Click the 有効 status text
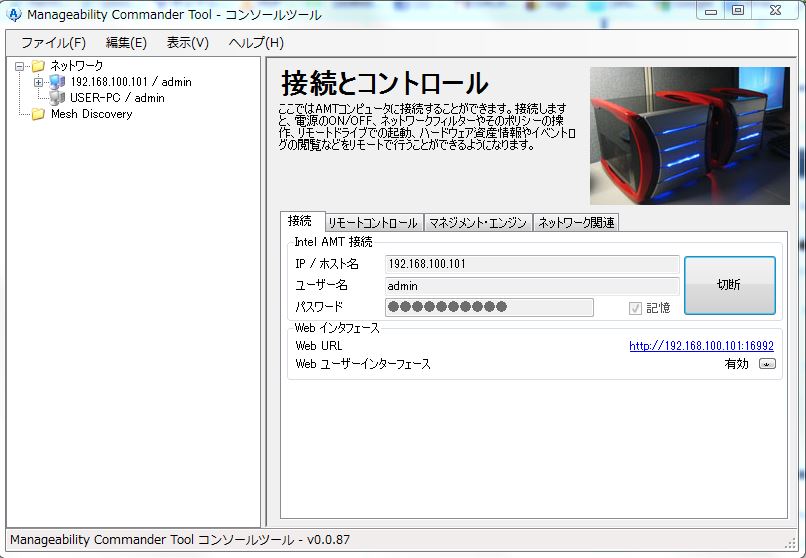Screen dimensions: 806x558 pos(736,364)
